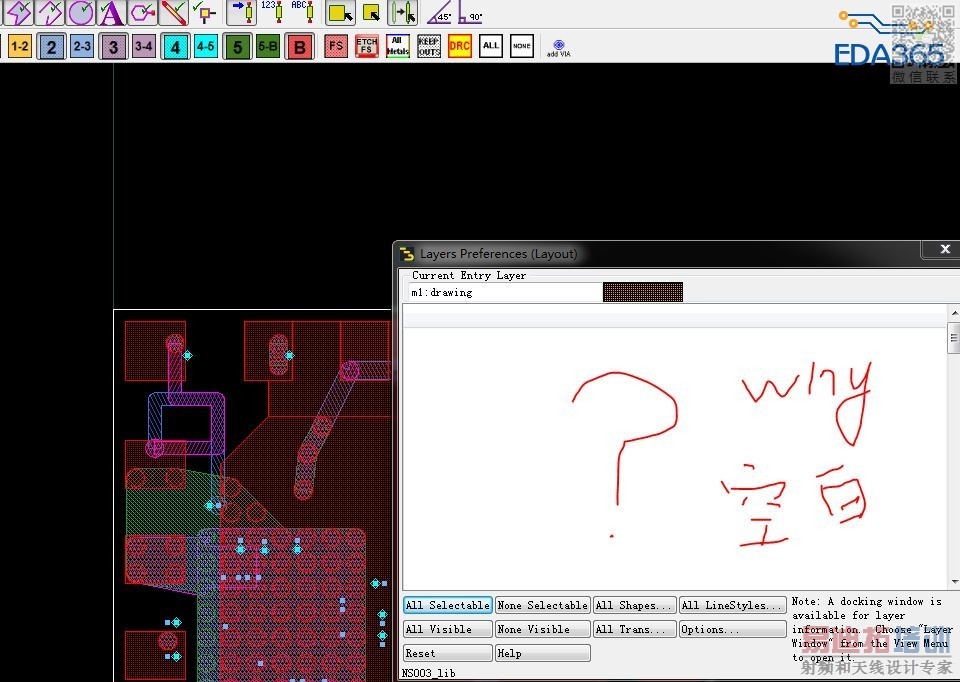The height and width of the screenshot is (682, 960).
Task: Click the brown layer color swatch
Action: pyautogui.click(x=643, y=292)
